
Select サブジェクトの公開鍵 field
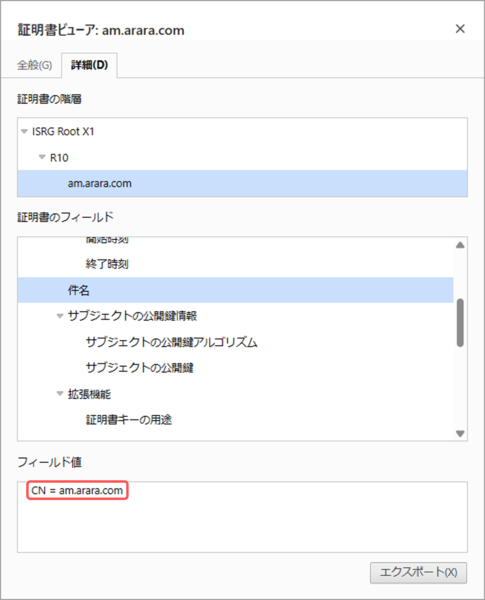tap(140, 368)
